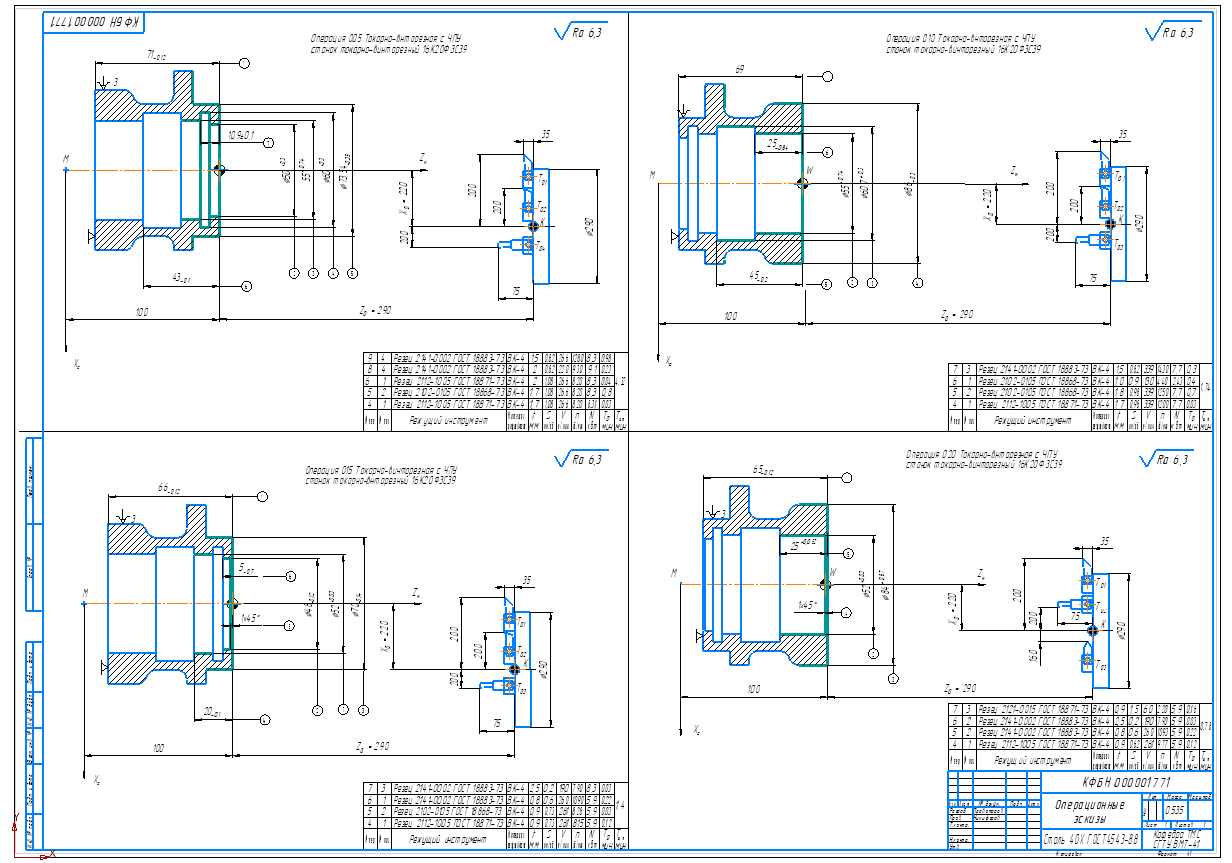Select the 20 length dimension in Operation 015
The height and width of the screenshot is (863, 1232).
(213, 711)
